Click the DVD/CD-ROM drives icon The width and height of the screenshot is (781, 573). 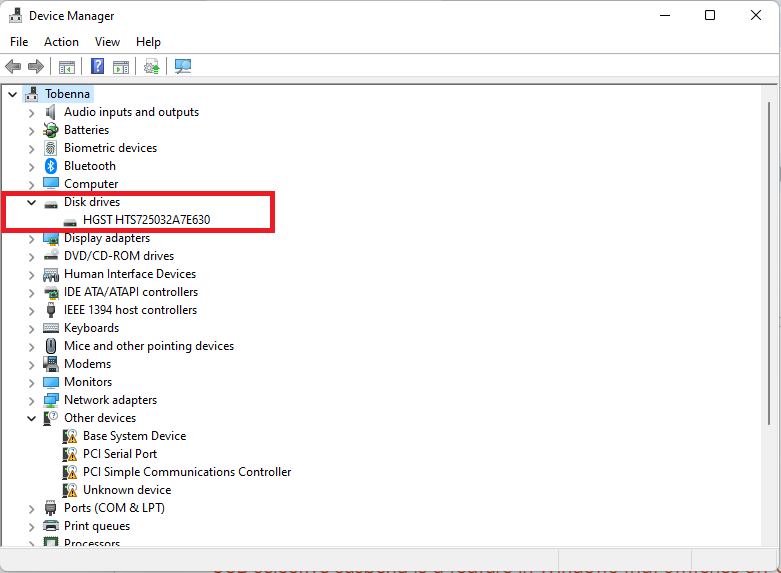pos(51,256)
